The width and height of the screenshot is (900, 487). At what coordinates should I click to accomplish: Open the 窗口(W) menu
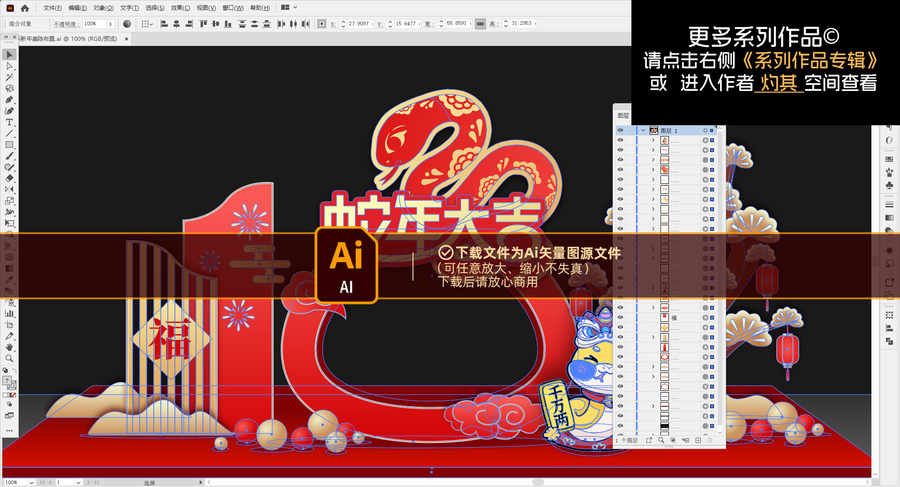(x=232, y=8)
